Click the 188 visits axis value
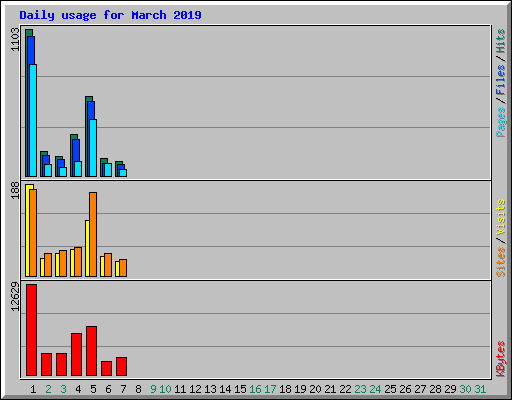This screenshot has height=400, width=512. coord(15,191)
